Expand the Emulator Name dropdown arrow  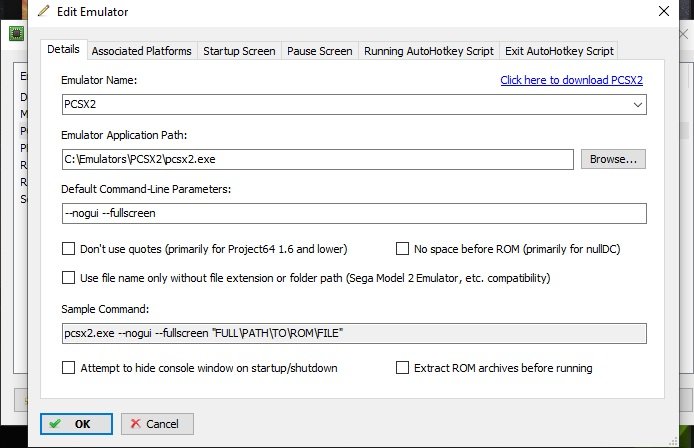(637, 104)
